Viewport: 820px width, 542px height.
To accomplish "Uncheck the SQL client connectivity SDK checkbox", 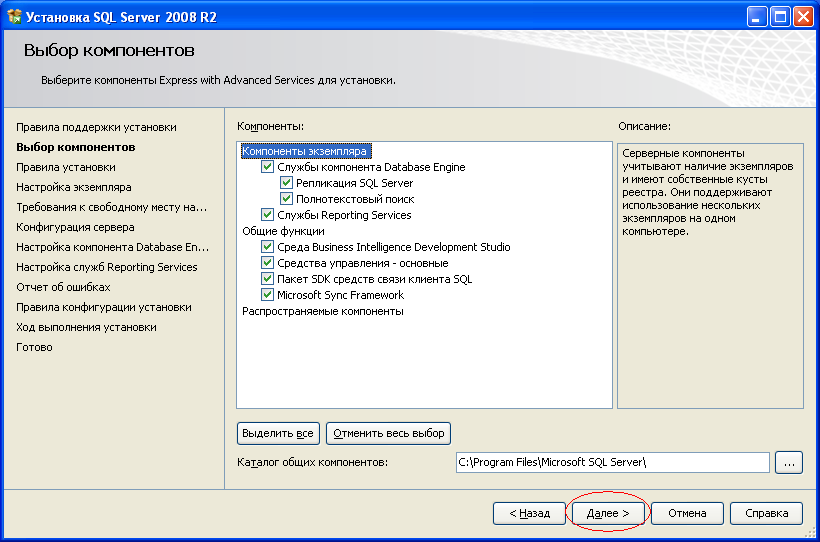I will pyautogui.click(x=267, y=279).
